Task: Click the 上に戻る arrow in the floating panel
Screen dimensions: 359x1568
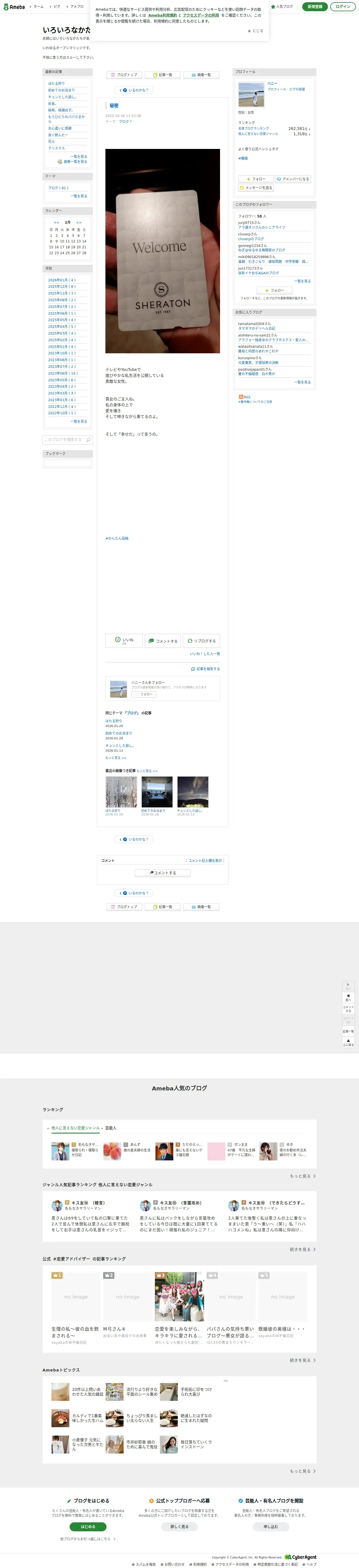Action: 348,1041
